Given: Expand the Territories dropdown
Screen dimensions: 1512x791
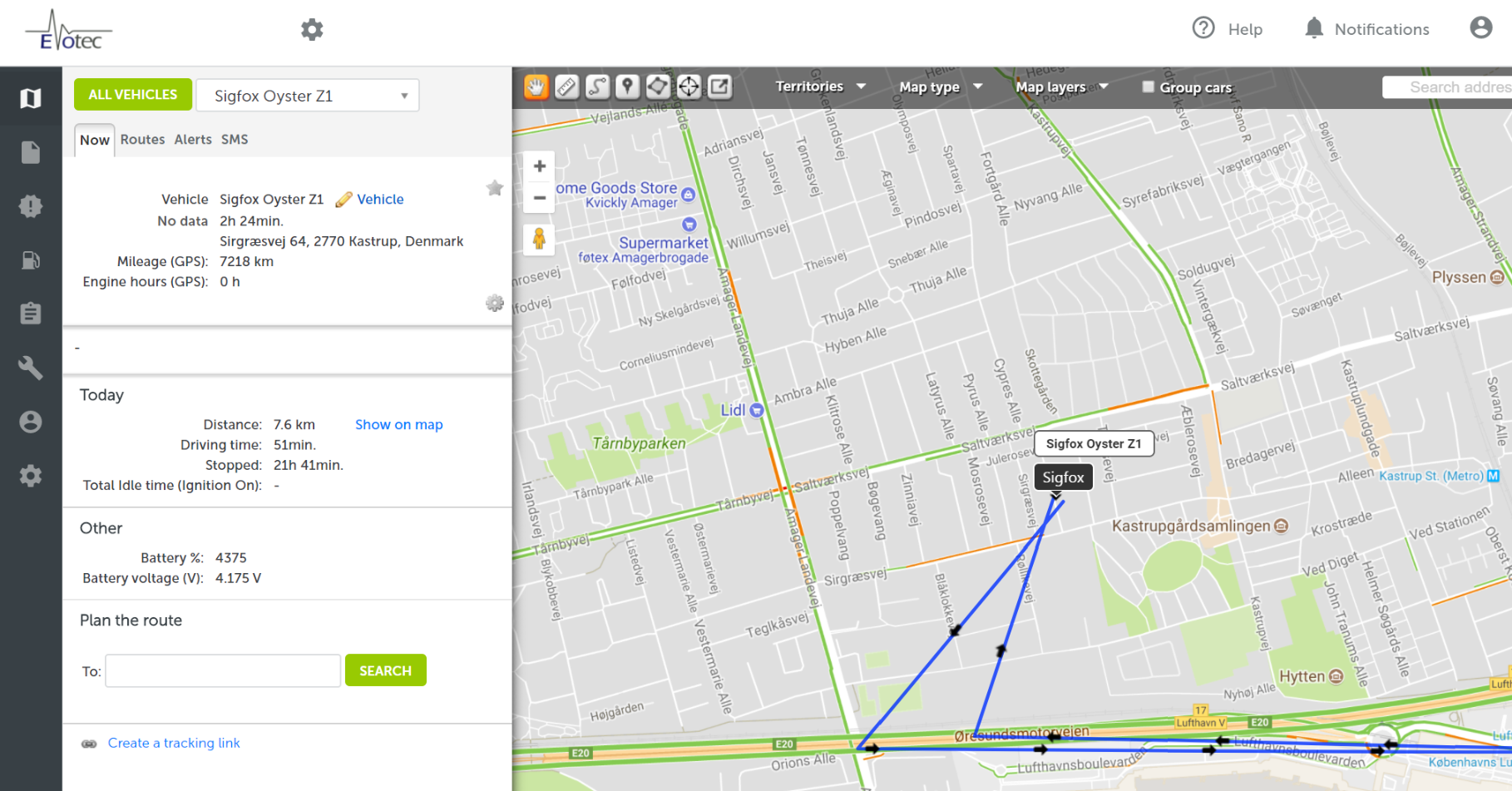Looking at the screenshot, I should 820,87.
